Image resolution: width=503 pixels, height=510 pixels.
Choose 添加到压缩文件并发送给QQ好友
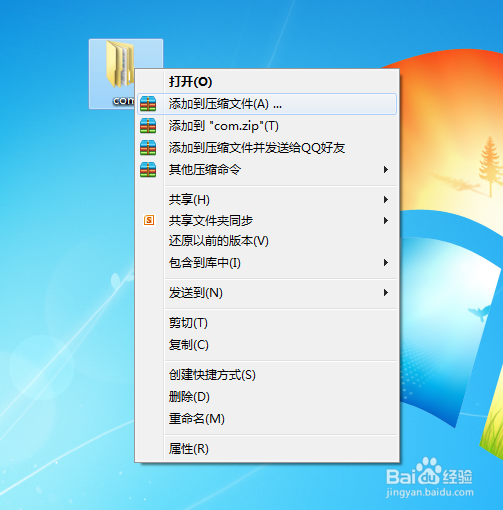(267, 148)
